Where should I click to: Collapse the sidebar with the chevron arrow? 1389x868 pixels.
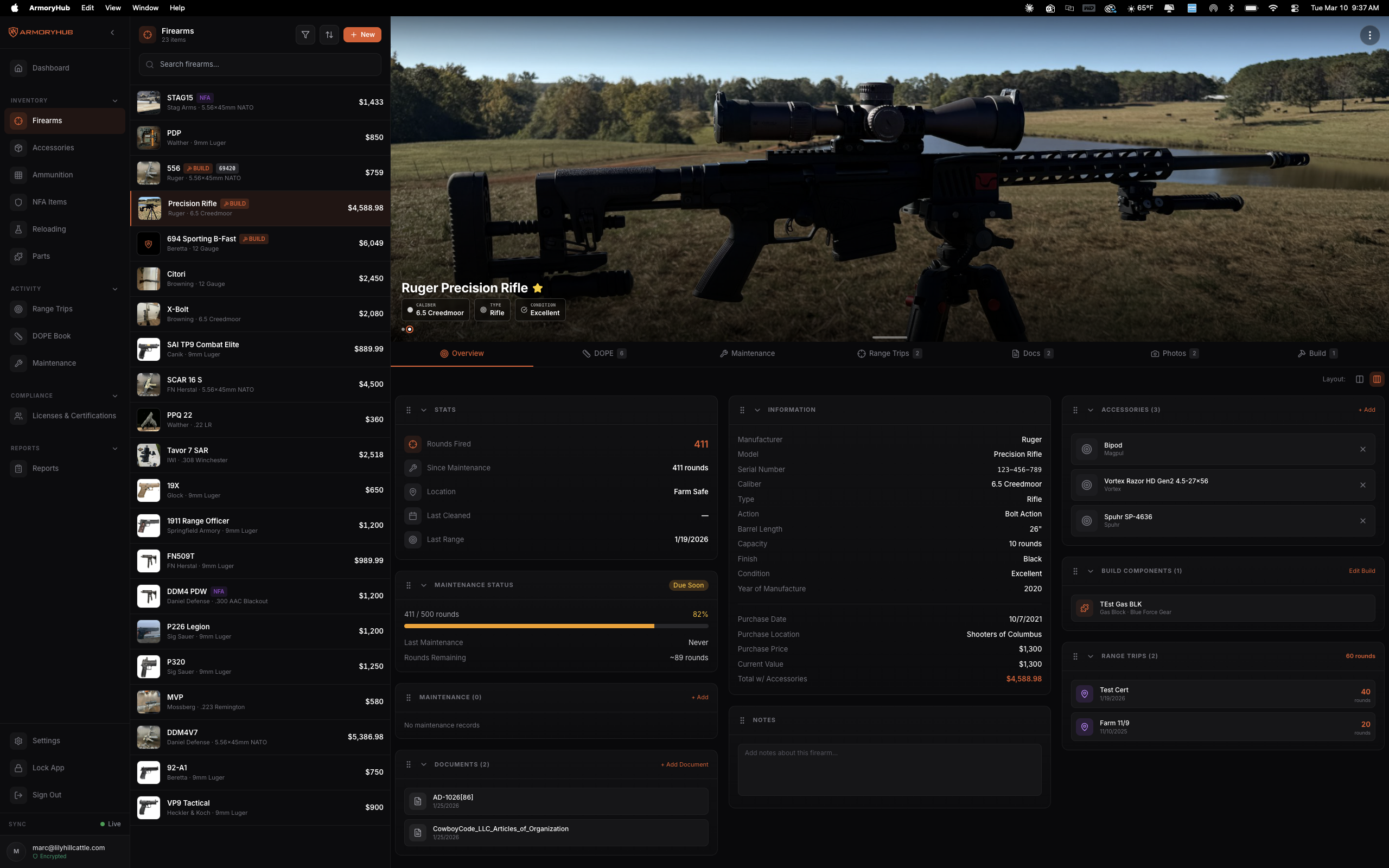pyautogui.click(x=112, y=32)
